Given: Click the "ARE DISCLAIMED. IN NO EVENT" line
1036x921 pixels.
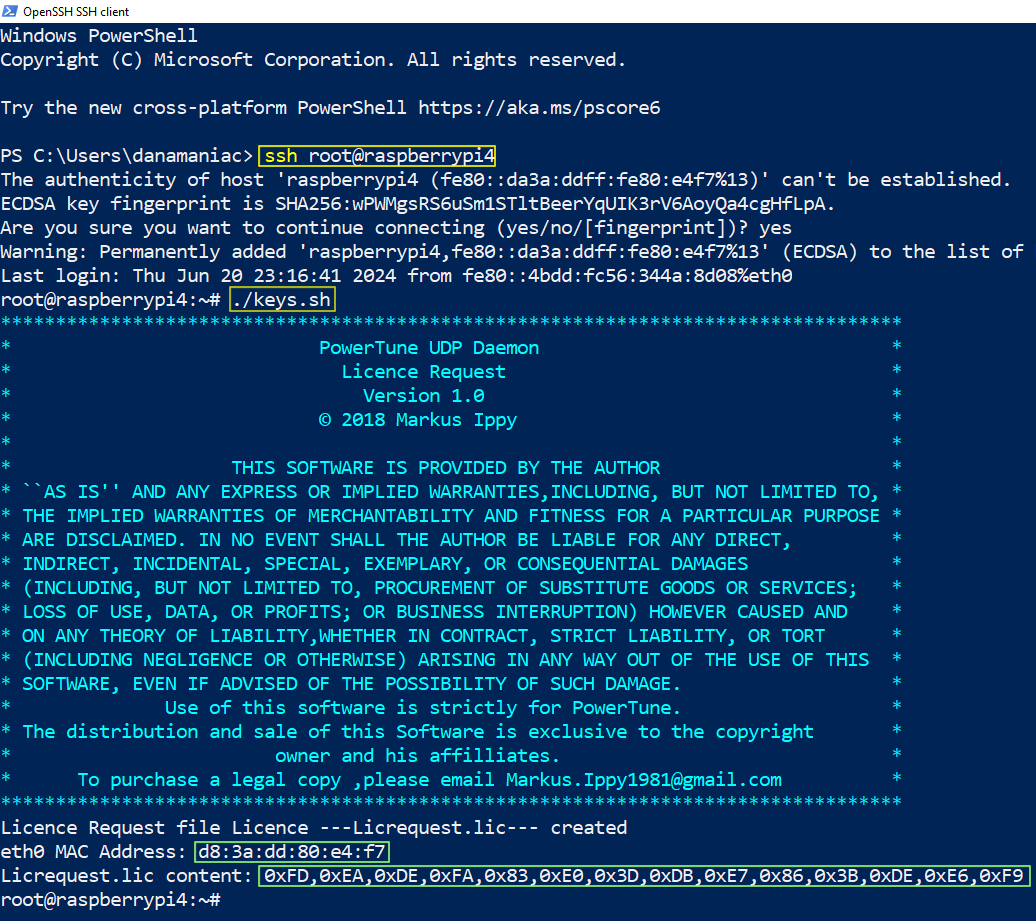Looking at the screenshot, I should click(x=406, y=540).
